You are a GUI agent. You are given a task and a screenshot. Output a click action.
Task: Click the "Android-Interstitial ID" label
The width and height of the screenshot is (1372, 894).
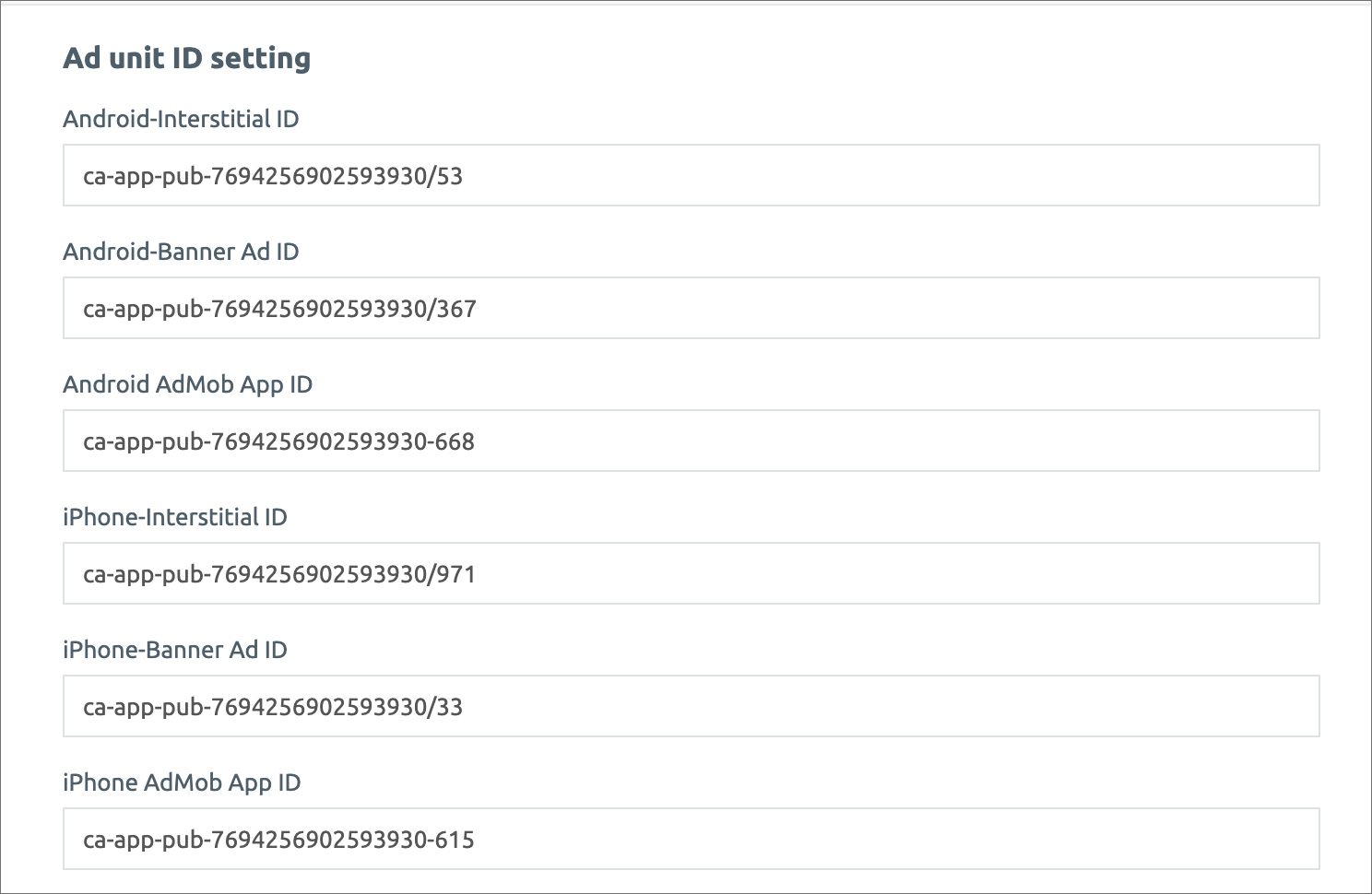pos(181,119)
